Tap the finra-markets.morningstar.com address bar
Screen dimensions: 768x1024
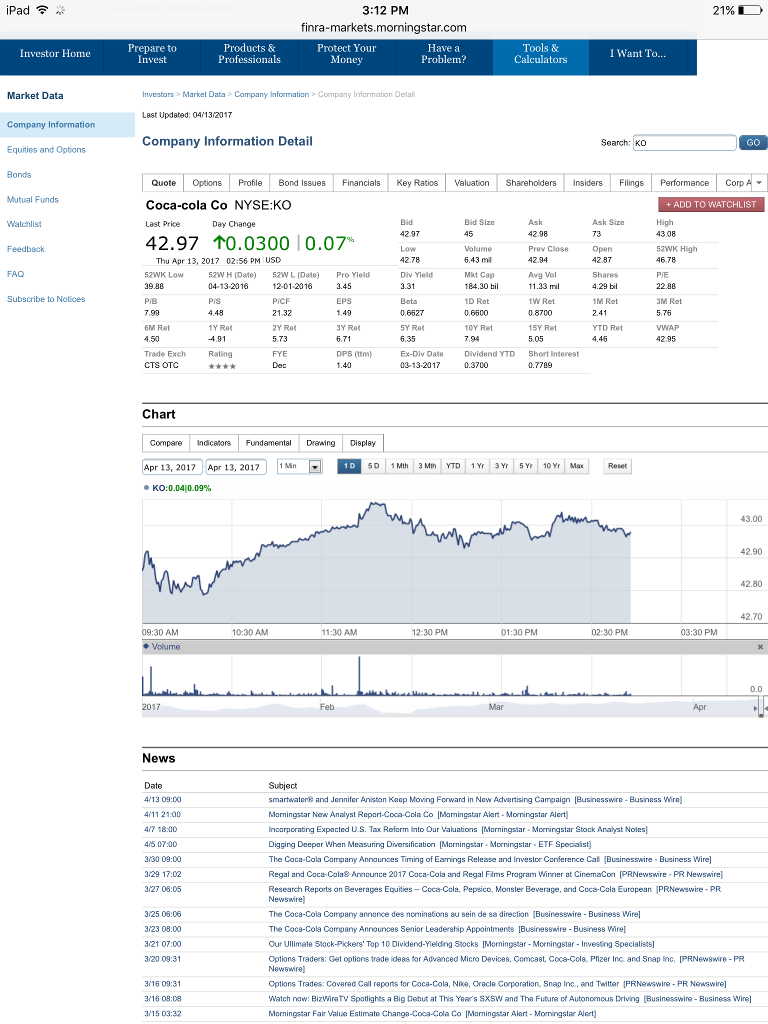[x=384, y=27]
